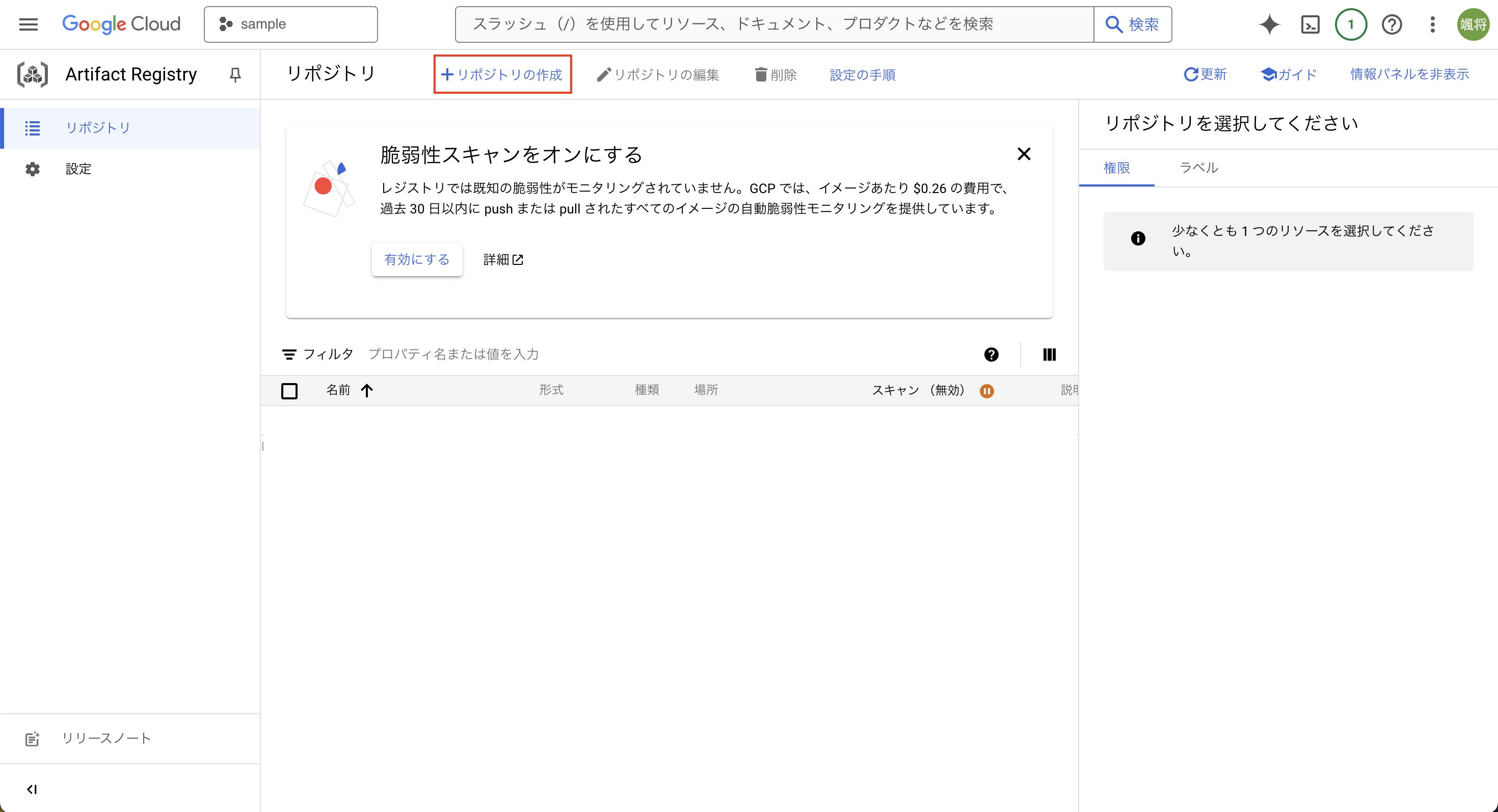Click the 種類 column header
This screenshot has width=1498, height=812.
647,390
